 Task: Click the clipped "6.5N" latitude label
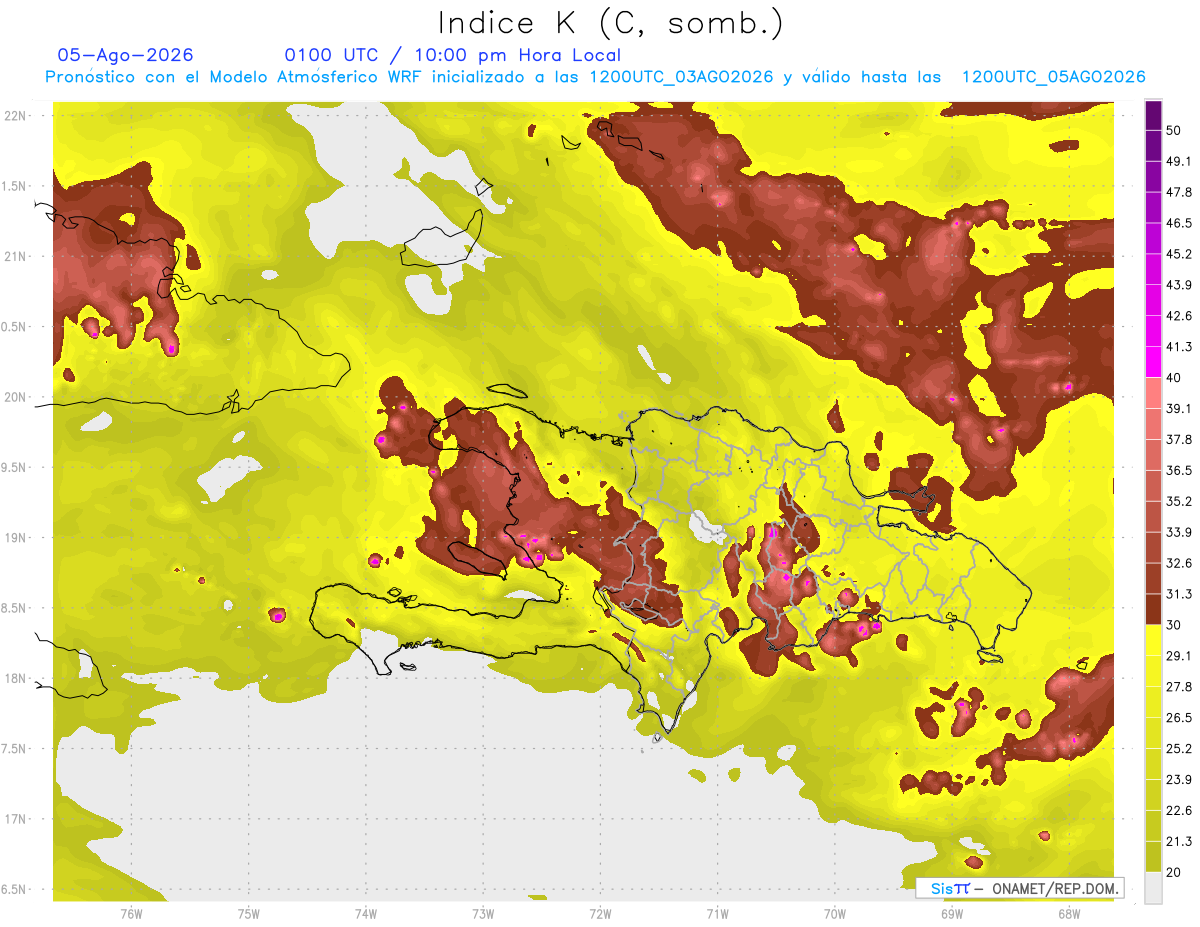point(15,889)
